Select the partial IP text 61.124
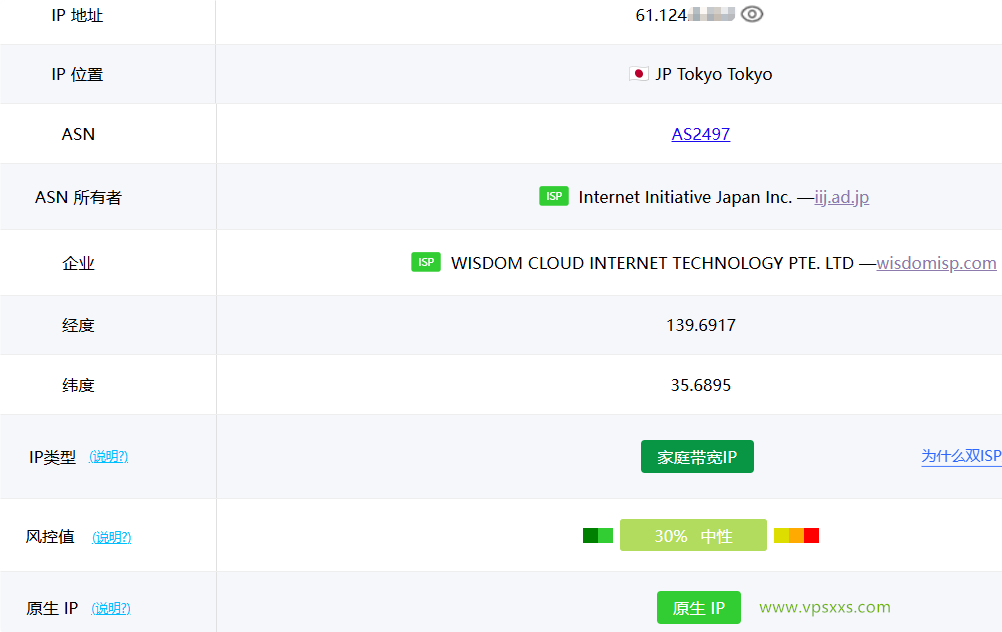 pyautogui.click(x=661, y=15)
